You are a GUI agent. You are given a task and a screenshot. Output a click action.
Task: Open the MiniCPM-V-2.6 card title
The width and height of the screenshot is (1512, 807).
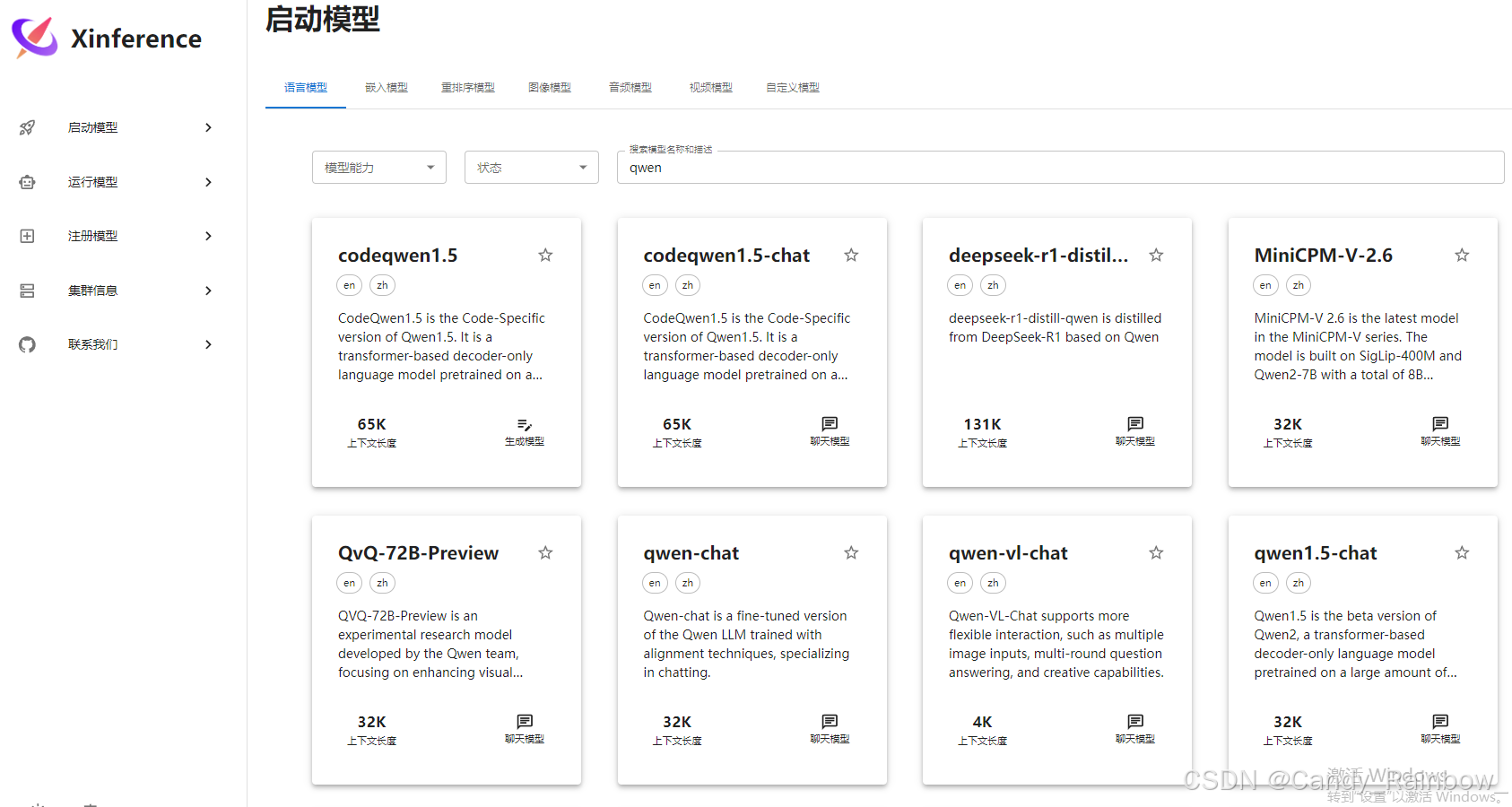tap(1323, 256)
